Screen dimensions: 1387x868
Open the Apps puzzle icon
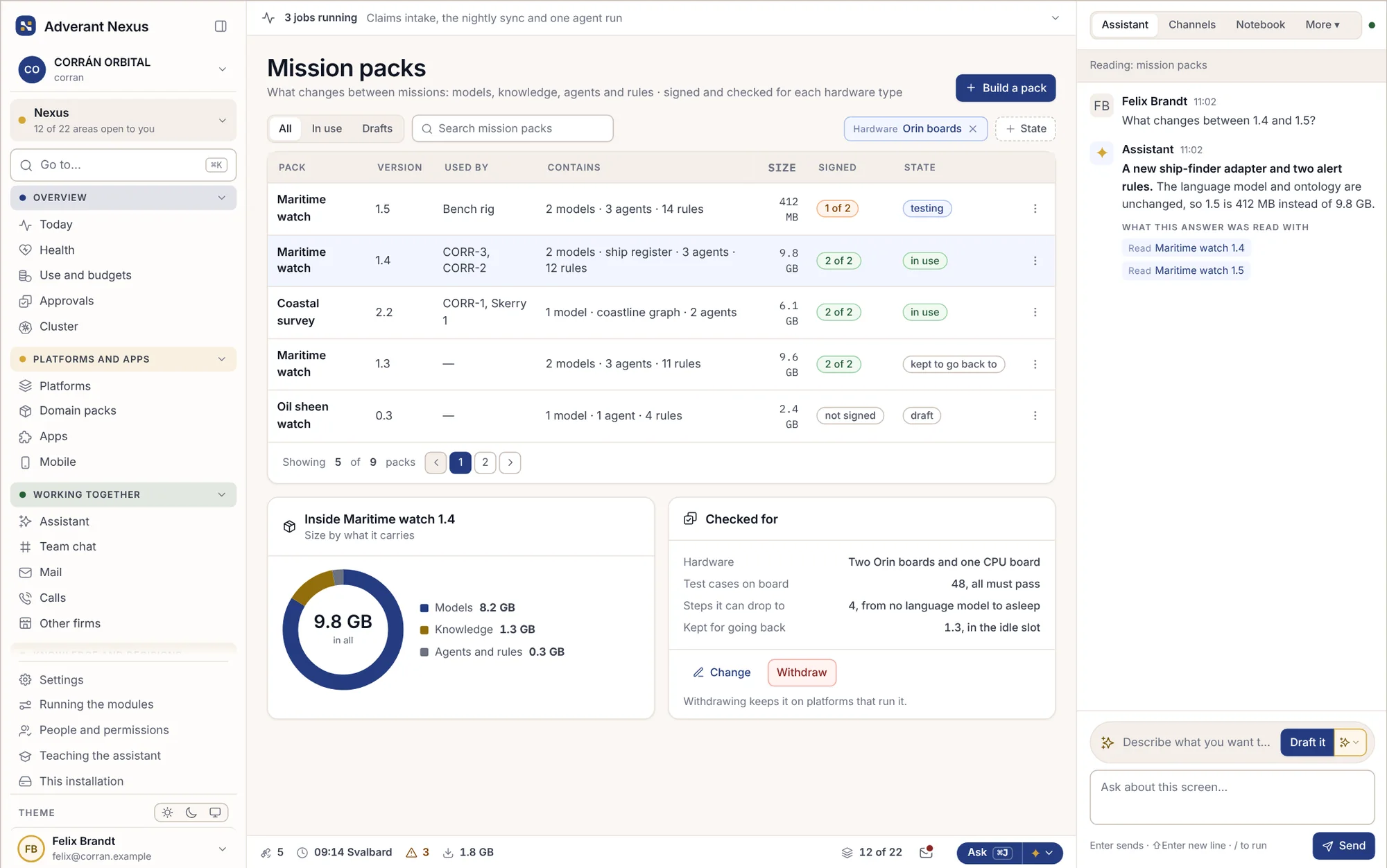coord(26,436)
